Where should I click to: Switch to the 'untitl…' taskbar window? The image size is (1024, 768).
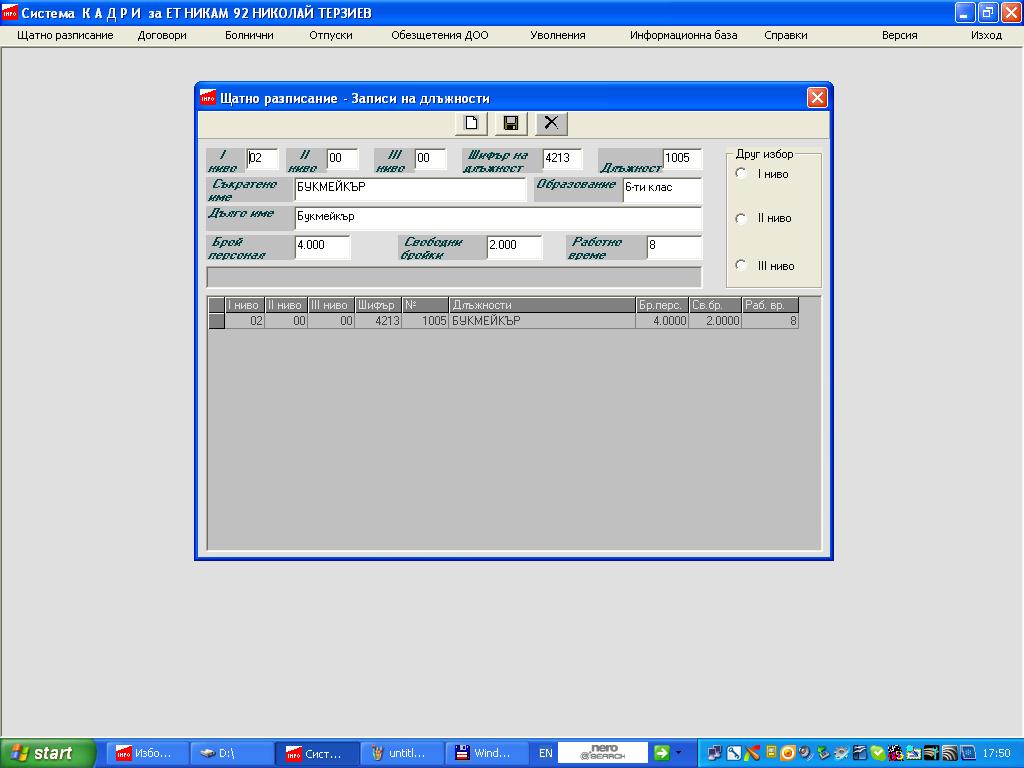(x=401, y=753)
